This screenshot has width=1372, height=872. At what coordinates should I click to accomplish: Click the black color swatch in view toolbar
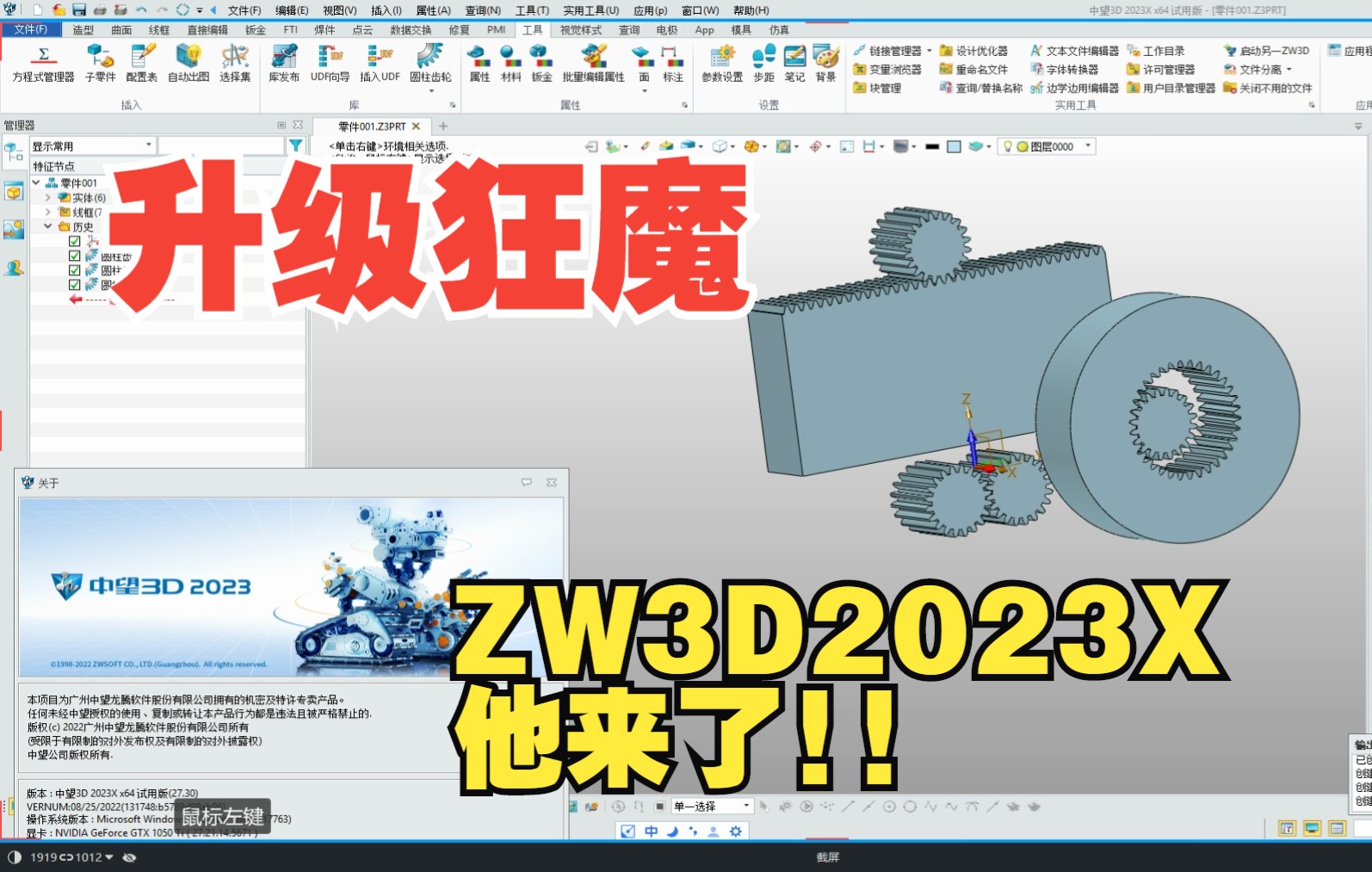932,146
